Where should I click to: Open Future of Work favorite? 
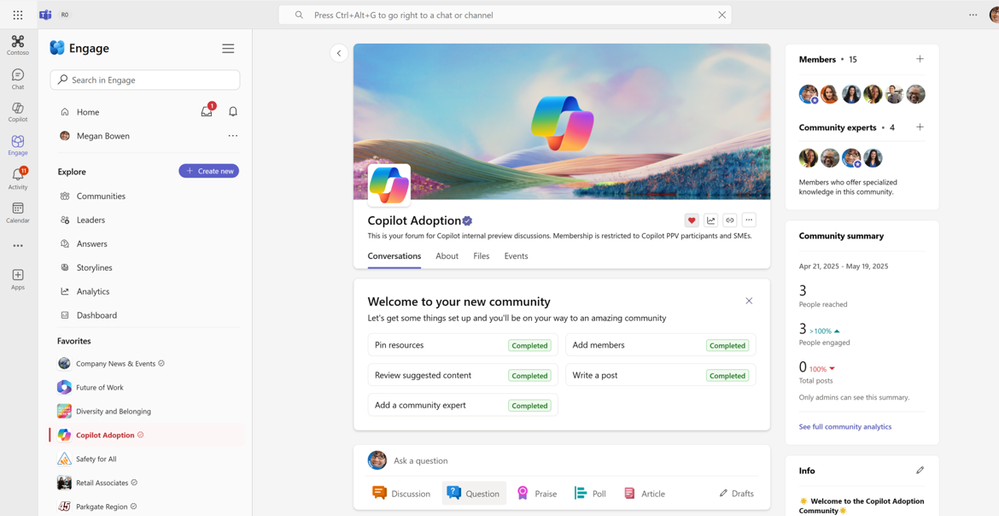click(x=99, y=387)
